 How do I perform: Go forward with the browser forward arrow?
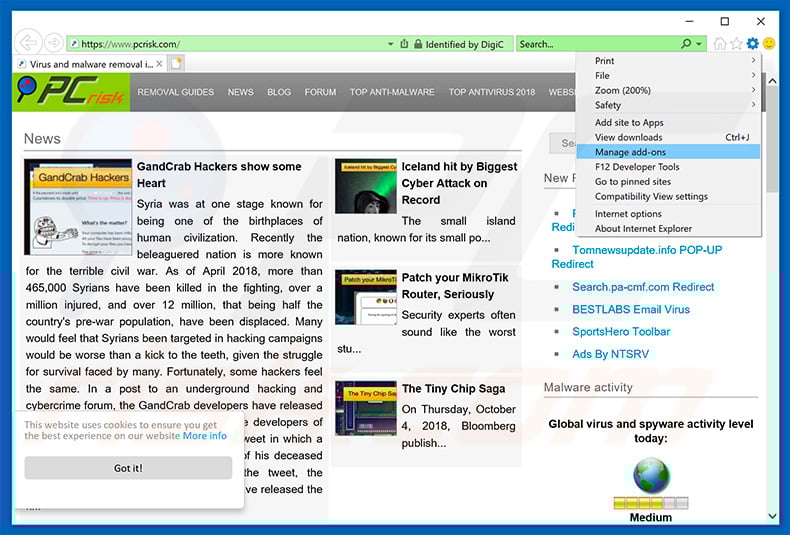(x=53, y=43)
